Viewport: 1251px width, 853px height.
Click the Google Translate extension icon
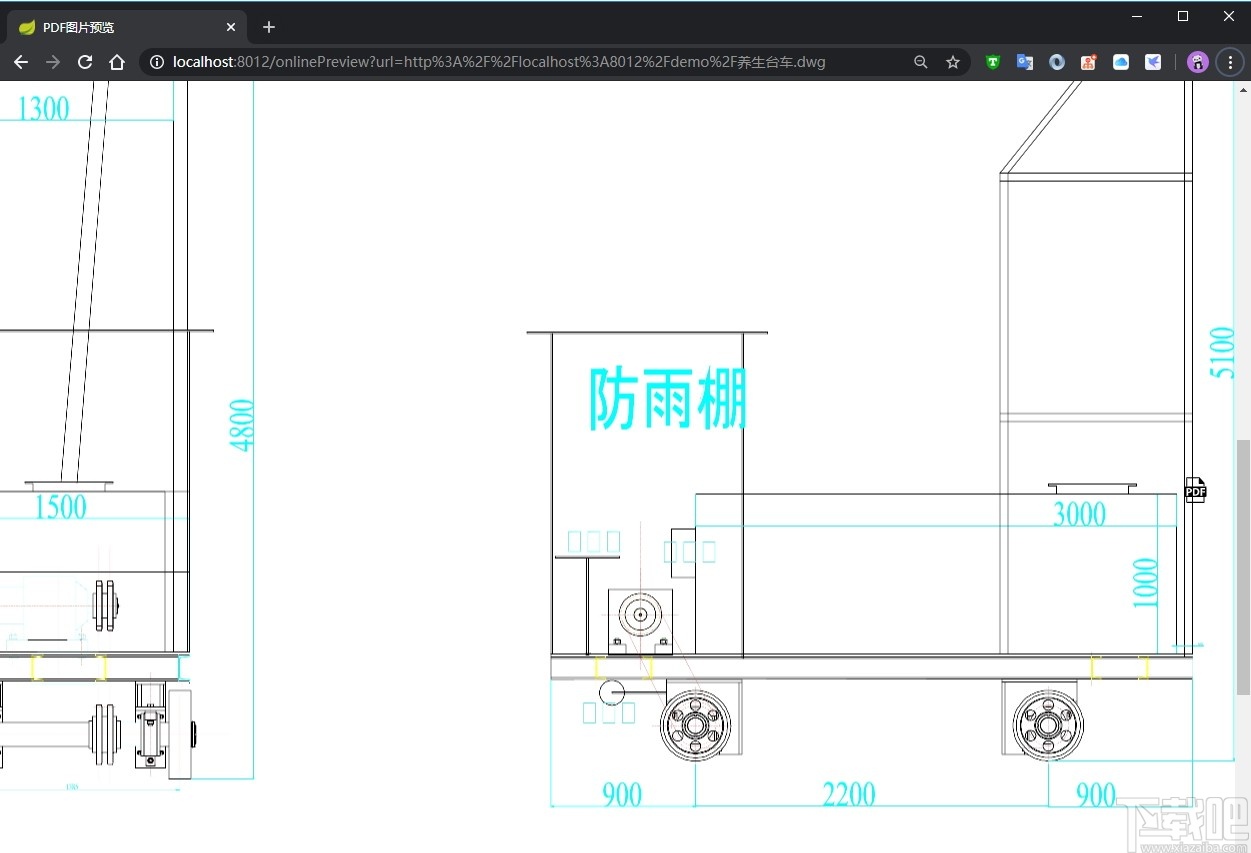click(x=1024, y=61)
